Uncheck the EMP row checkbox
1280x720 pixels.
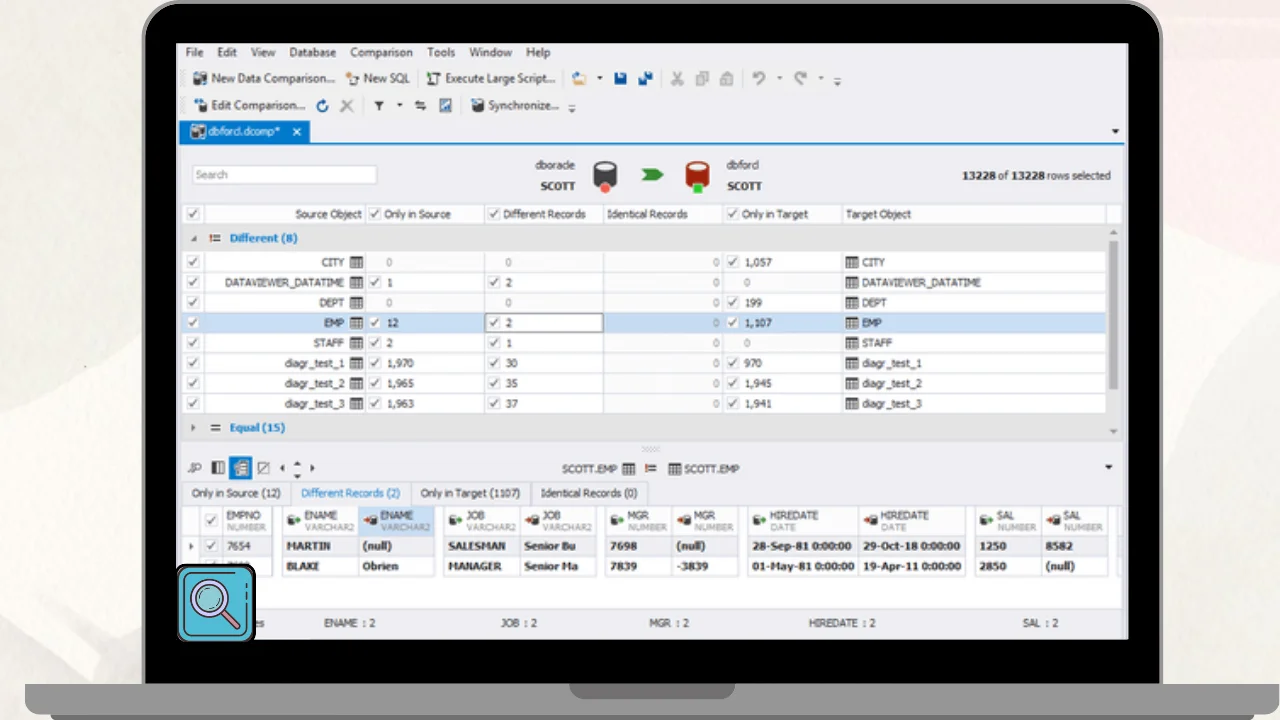(193, 323)
